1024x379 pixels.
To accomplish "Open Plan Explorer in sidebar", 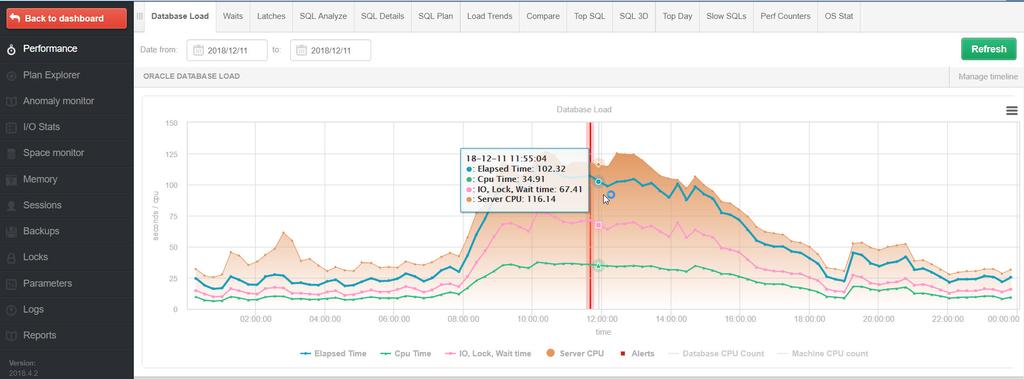I will 51,75.
